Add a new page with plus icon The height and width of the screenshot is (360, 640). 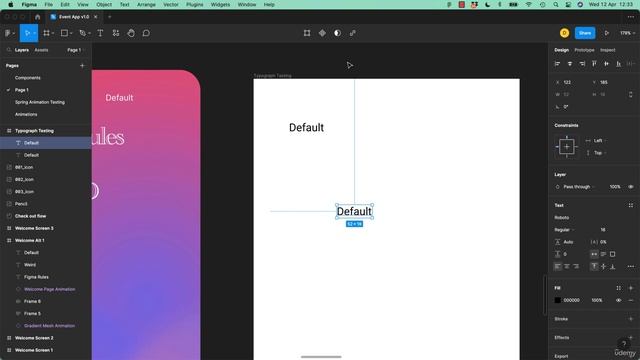click(x=82, y=65)
